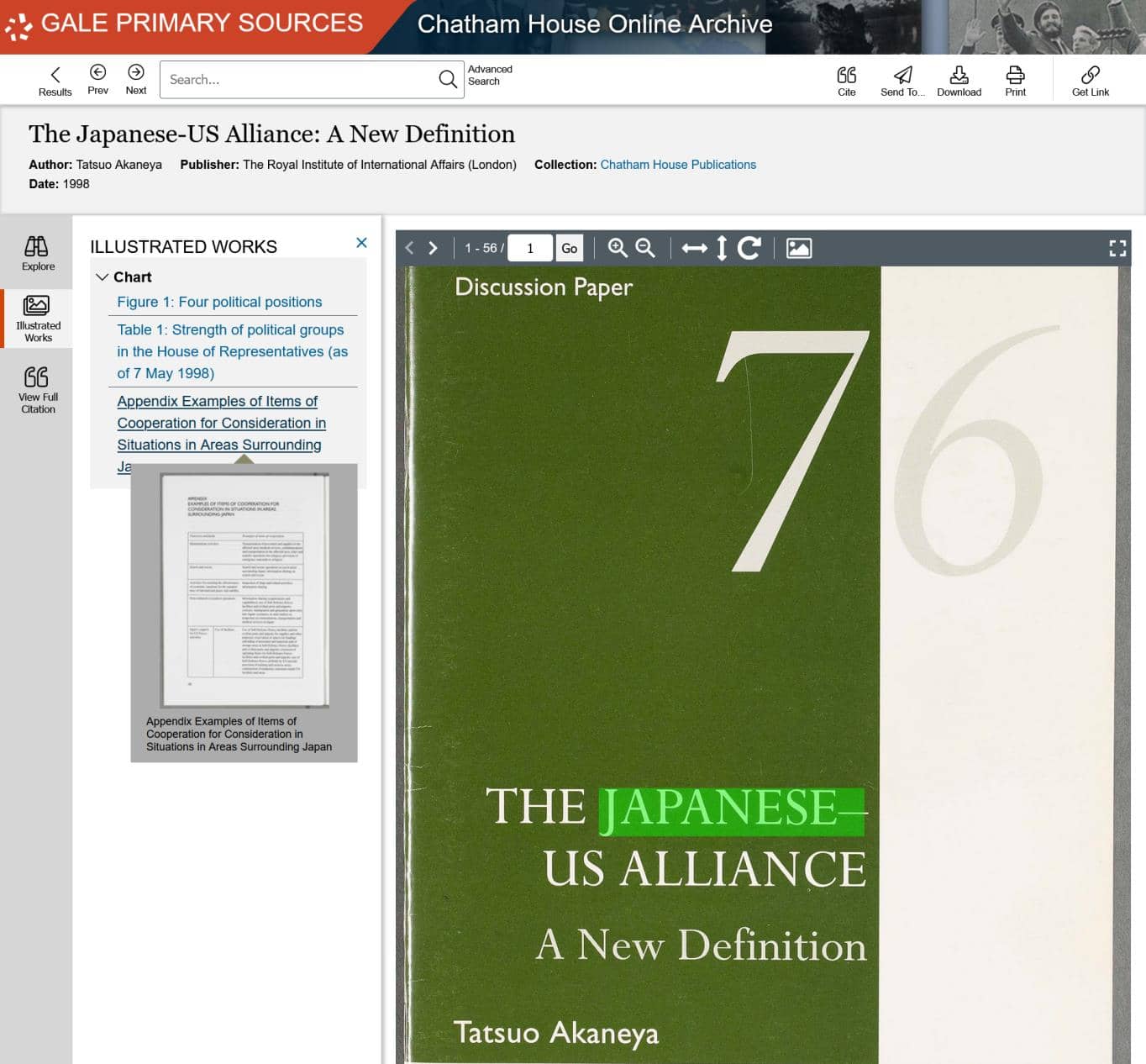Image resolution: width=1146 pixels, height=1064 pixels.
Task: Focus the page number field
Action: [x=530, y=248]
